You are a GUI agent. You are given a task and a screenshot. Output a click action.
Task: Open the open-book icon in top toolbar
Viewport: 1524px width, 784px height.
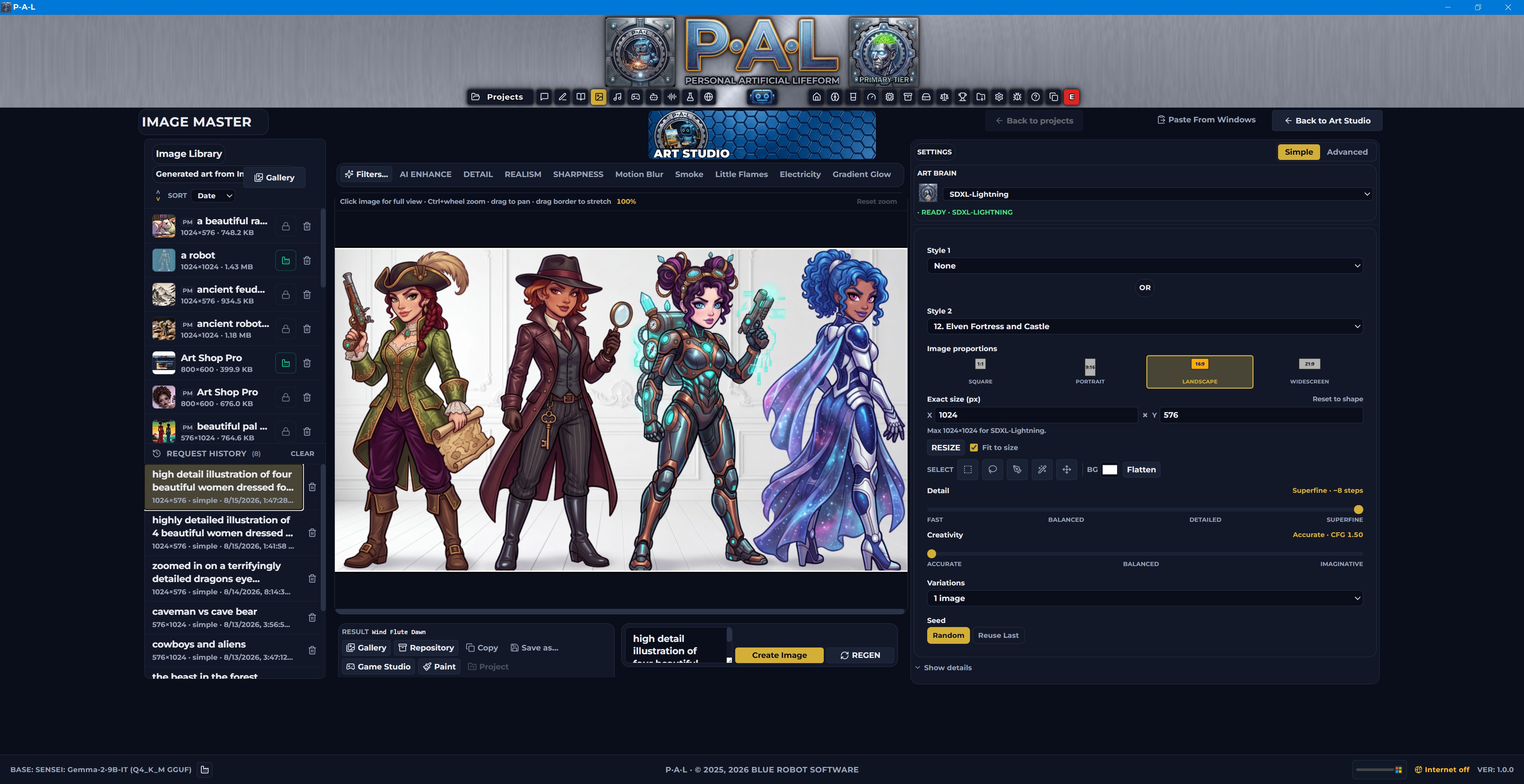pos(581,97)
